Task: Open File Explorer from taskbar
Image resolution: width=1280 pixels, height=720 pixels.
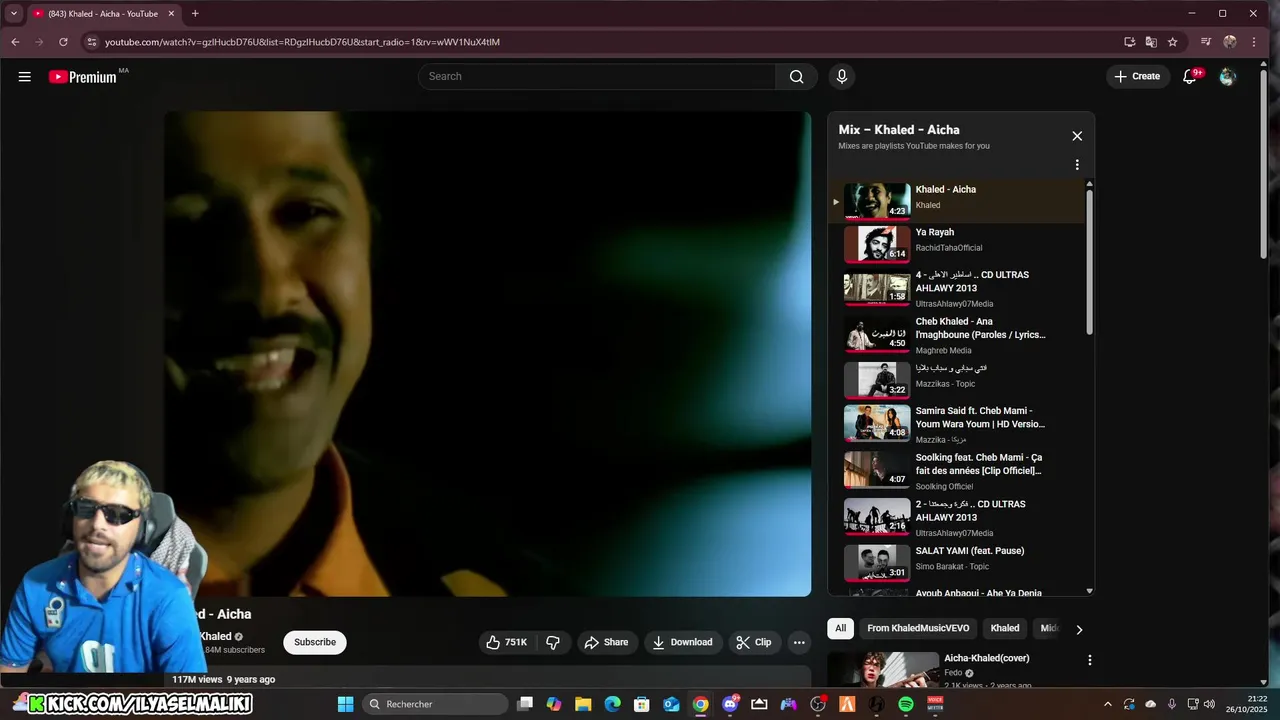Action: click(583, 704)
